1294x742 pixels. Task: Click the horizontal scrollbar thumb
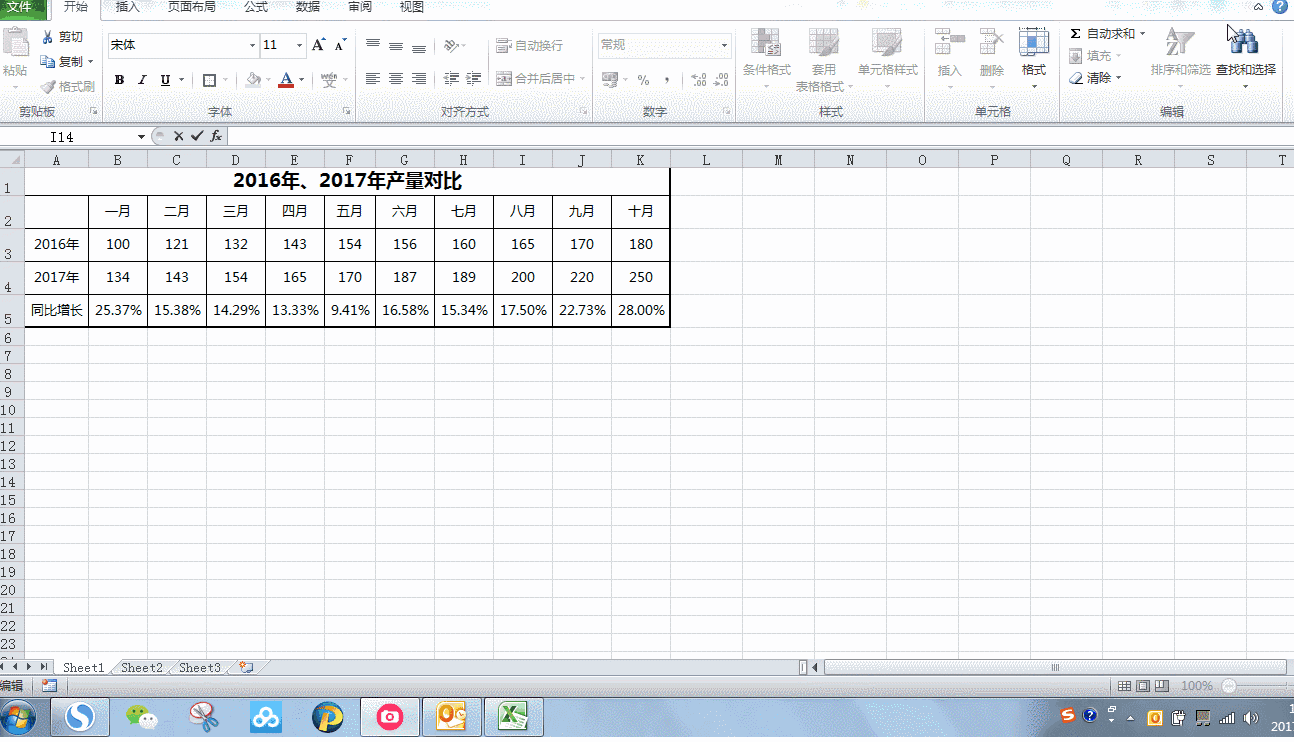coord(1055,667)
